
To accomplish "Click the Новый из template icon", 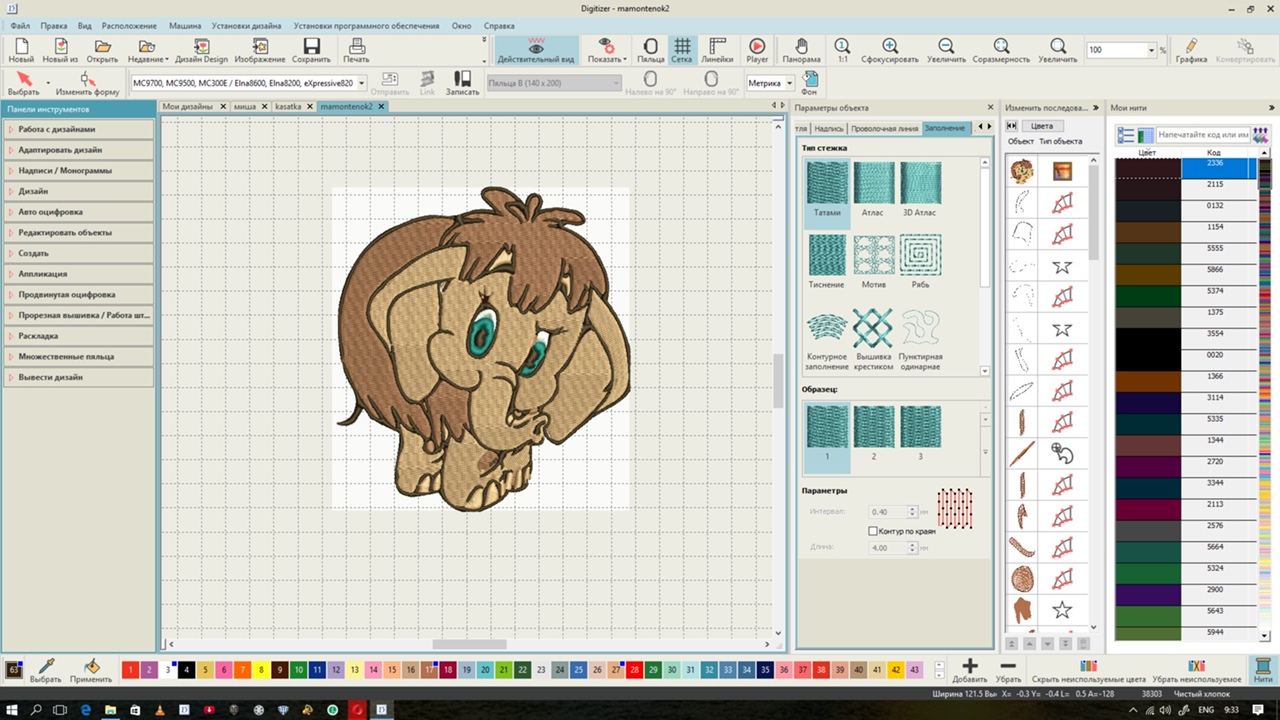I will pos(60,50).
